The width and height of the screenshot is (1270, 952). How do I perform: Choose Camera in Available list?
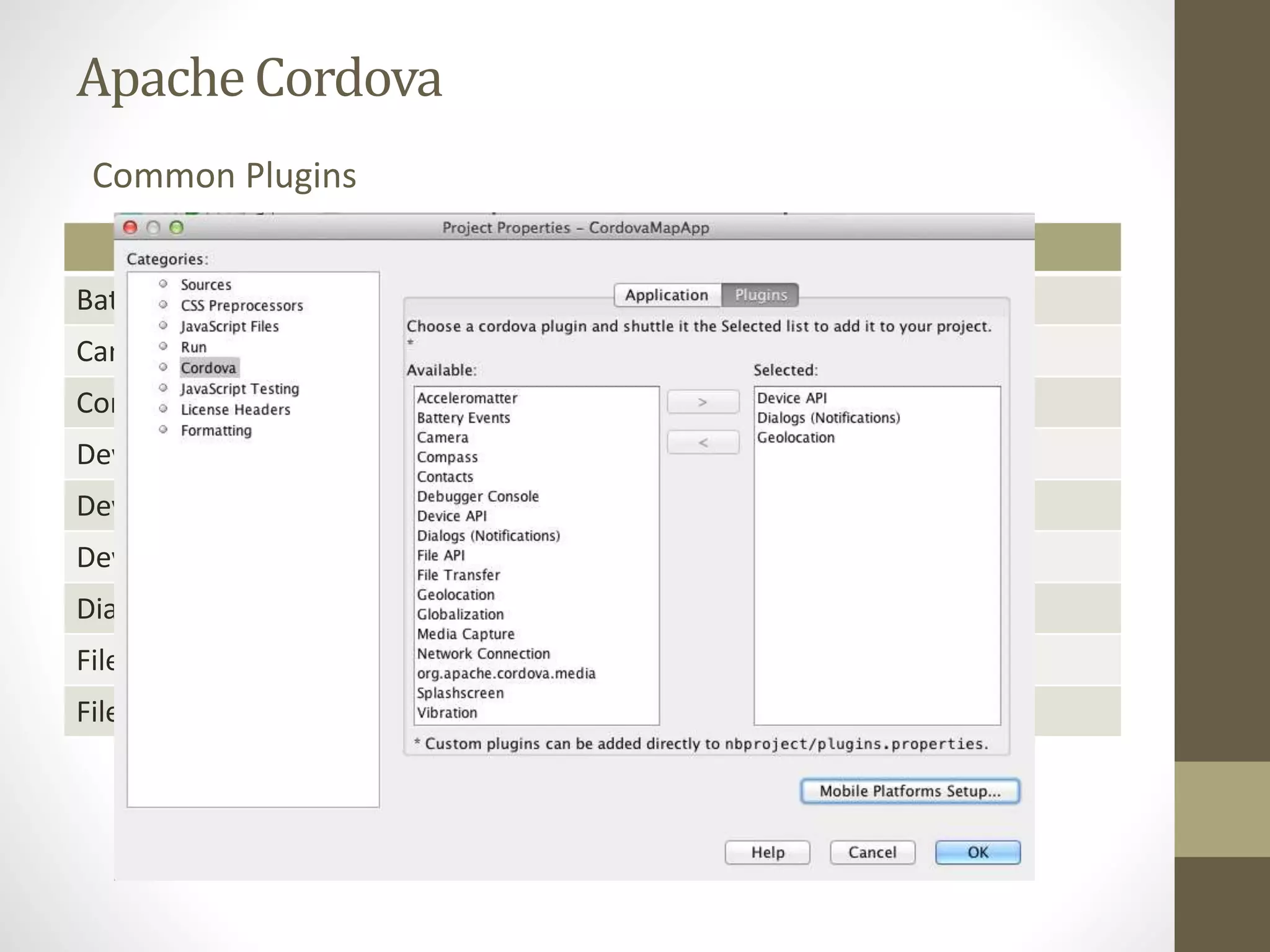click(x=442, y=438)
